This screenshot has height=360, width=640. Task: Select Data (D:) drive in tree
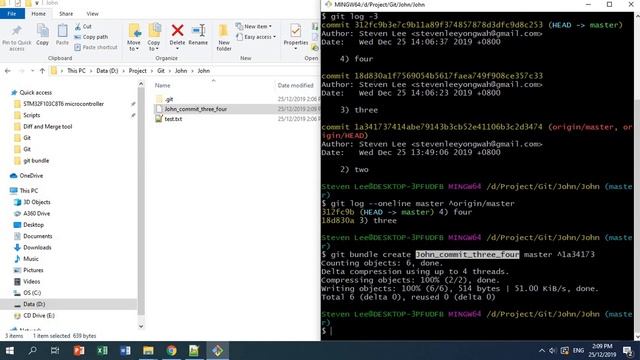coord(34,304)
